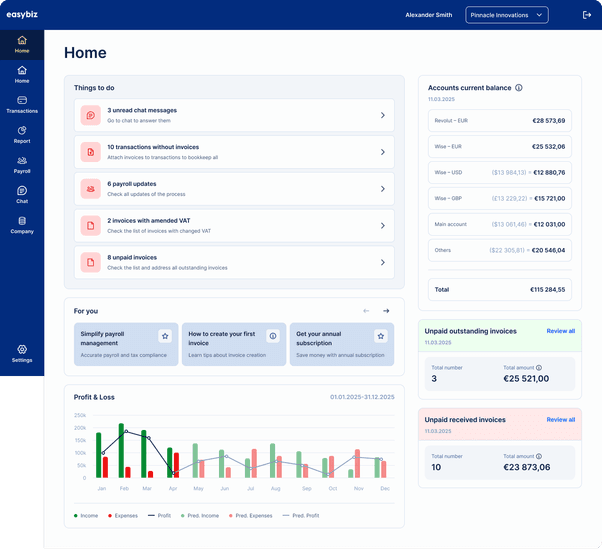
Task: Open Simplify payroll management card
Action: click(x=126, y=344)
